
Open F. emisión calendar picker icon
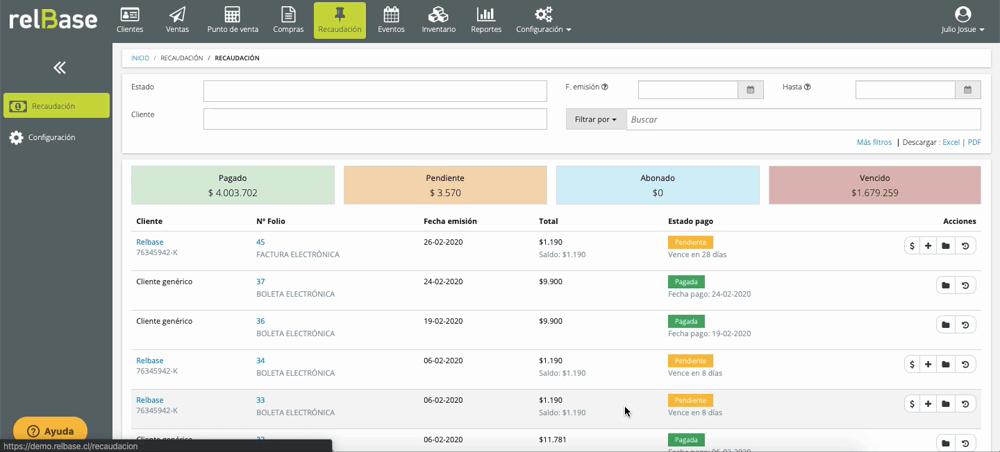[x=751, y=90]
